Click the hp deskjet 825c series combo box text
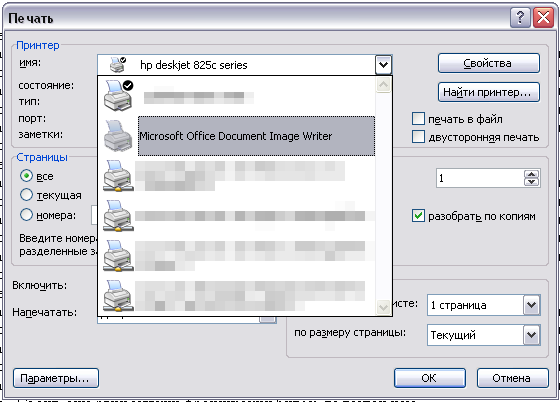 (x=194, y=65)
